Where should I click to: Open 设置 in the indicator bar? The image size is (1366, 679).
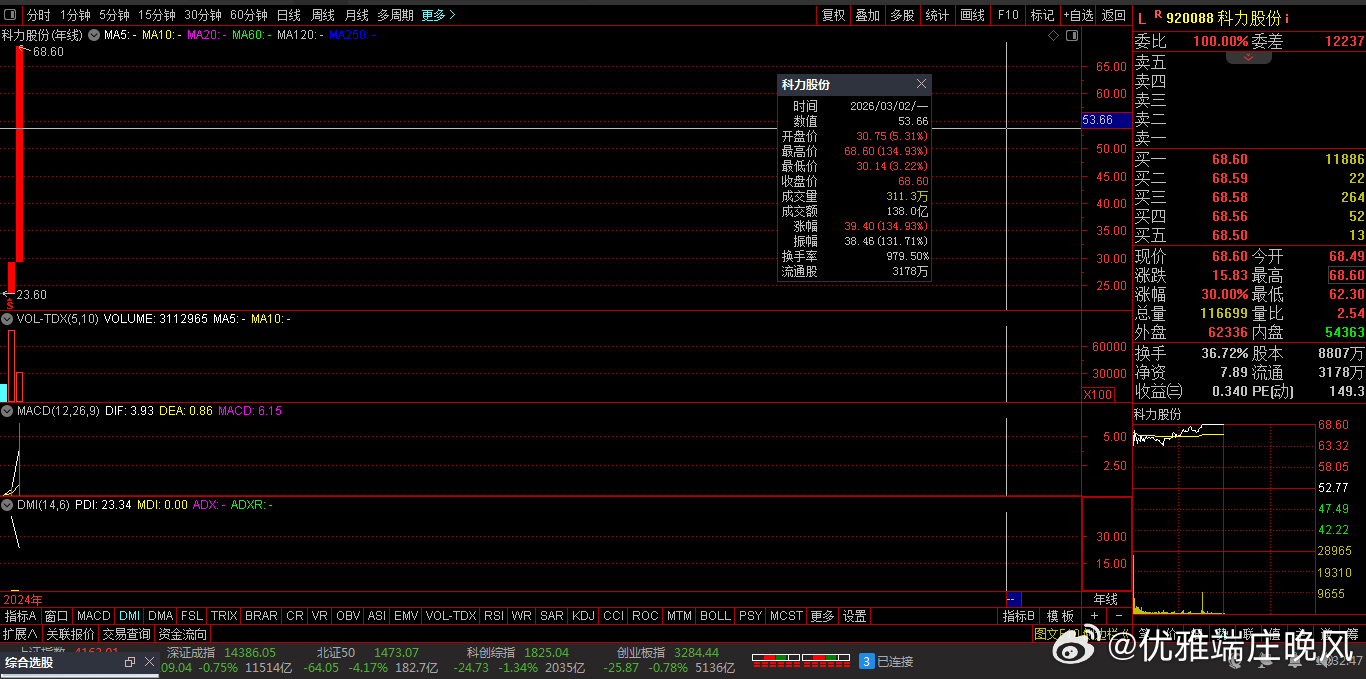pos(854,616)
